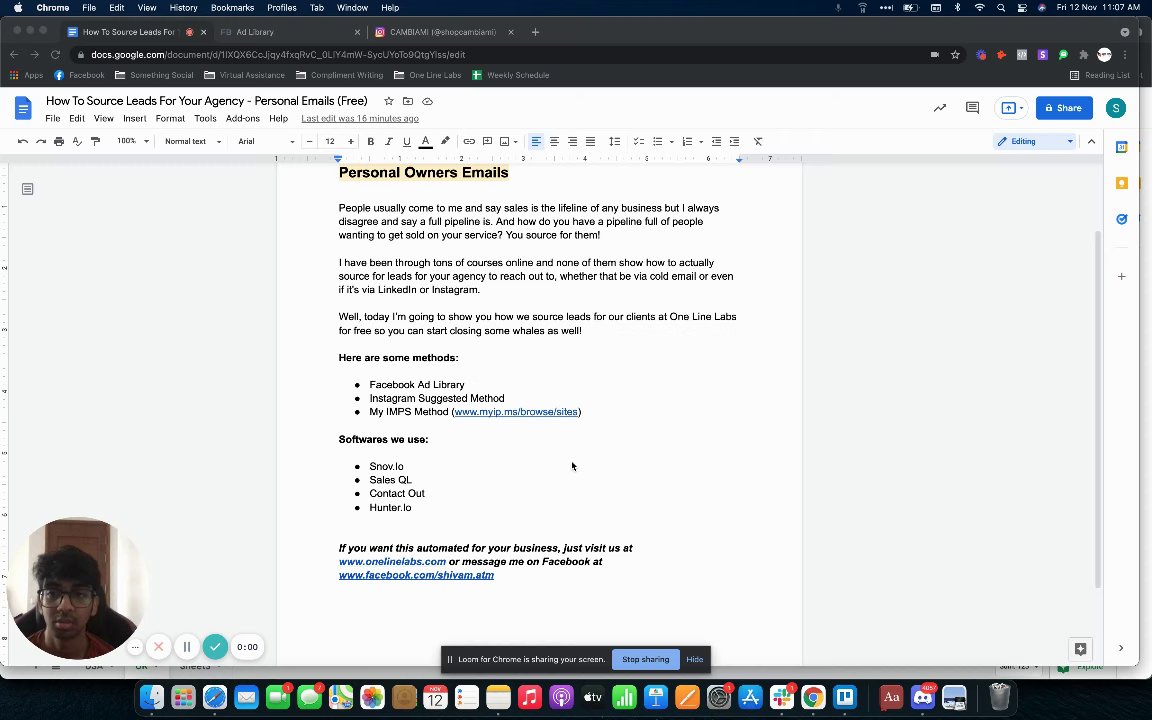Open the www.onelinelabs.com link
The image size is (1152, 720).
click(x=392, y=561)
